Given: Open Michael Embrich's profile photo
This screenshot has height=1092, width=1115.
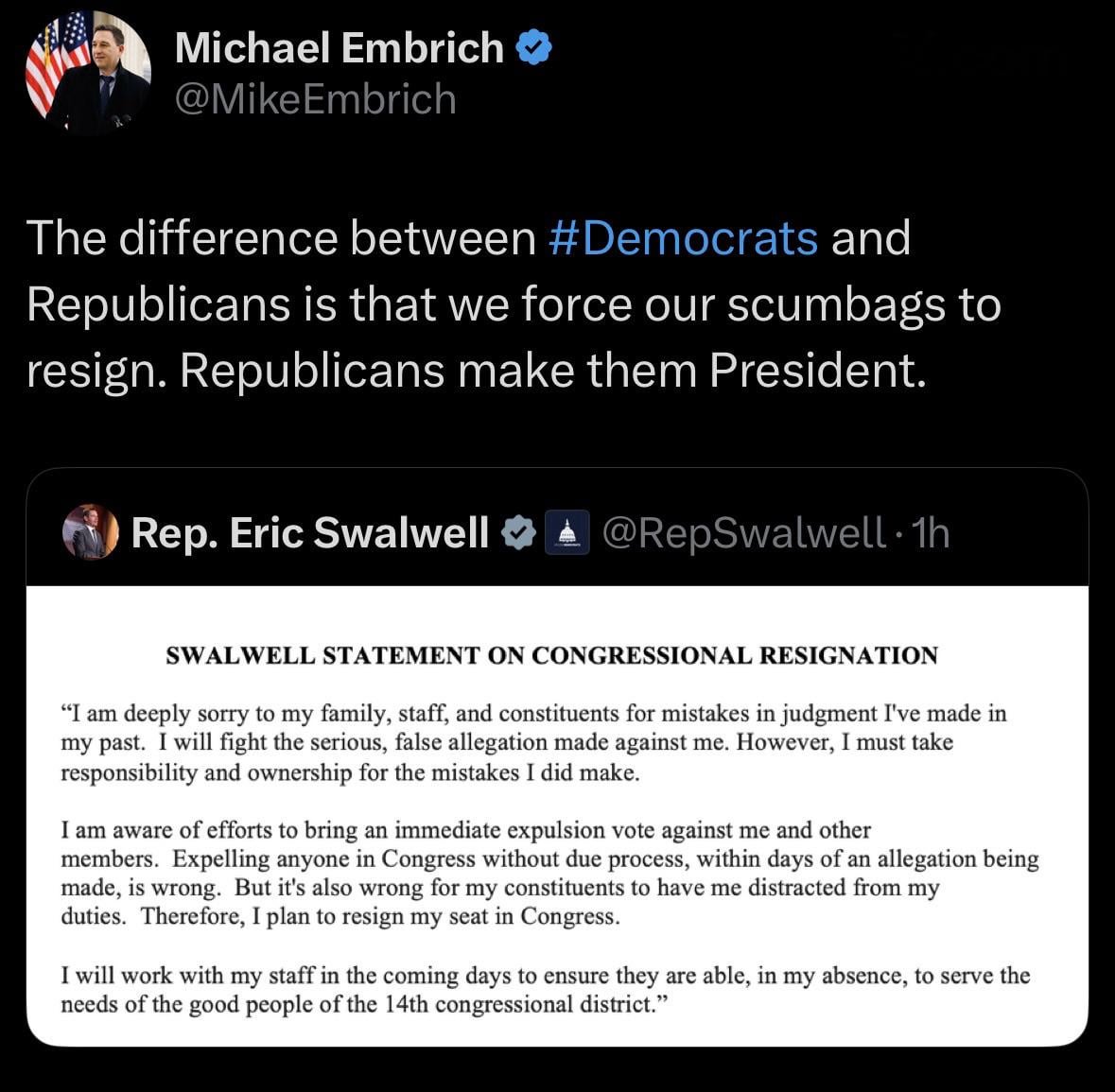Looking at the screenshot, I should tap(88, 74).
